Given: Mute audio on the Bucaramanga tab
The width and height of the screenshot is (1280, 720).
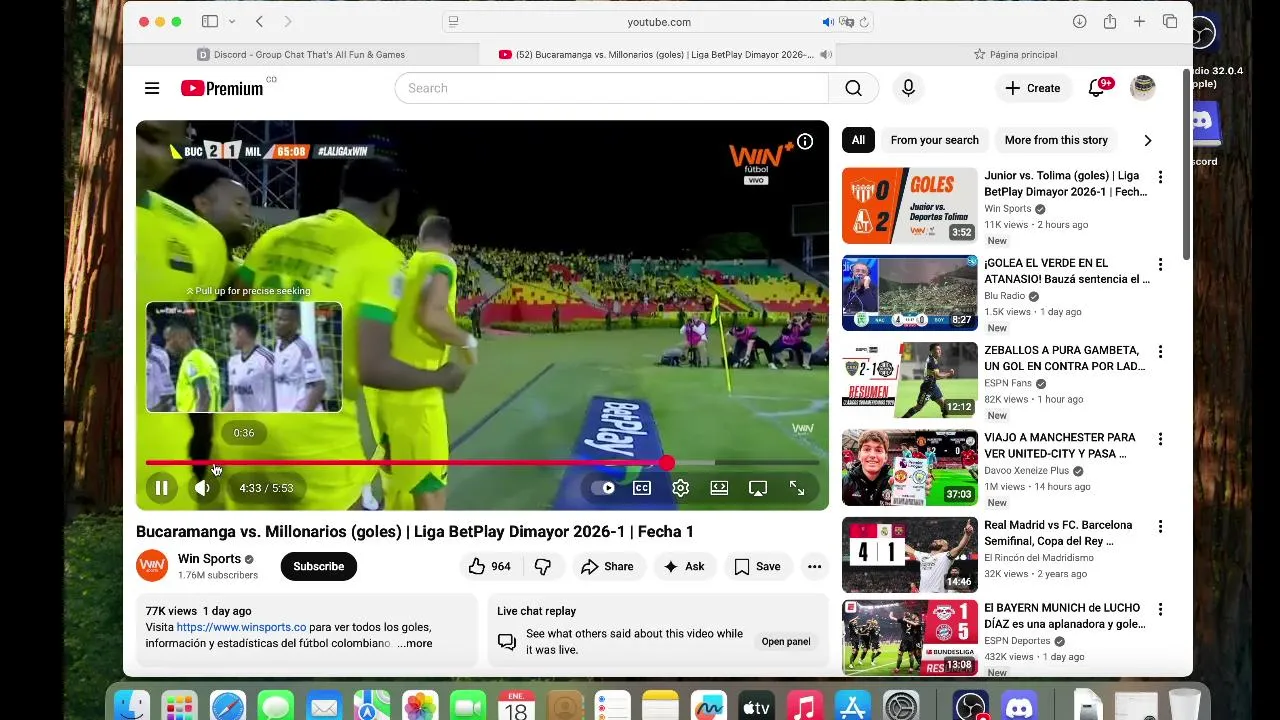Looking at the screenshot, I should 825,54.
